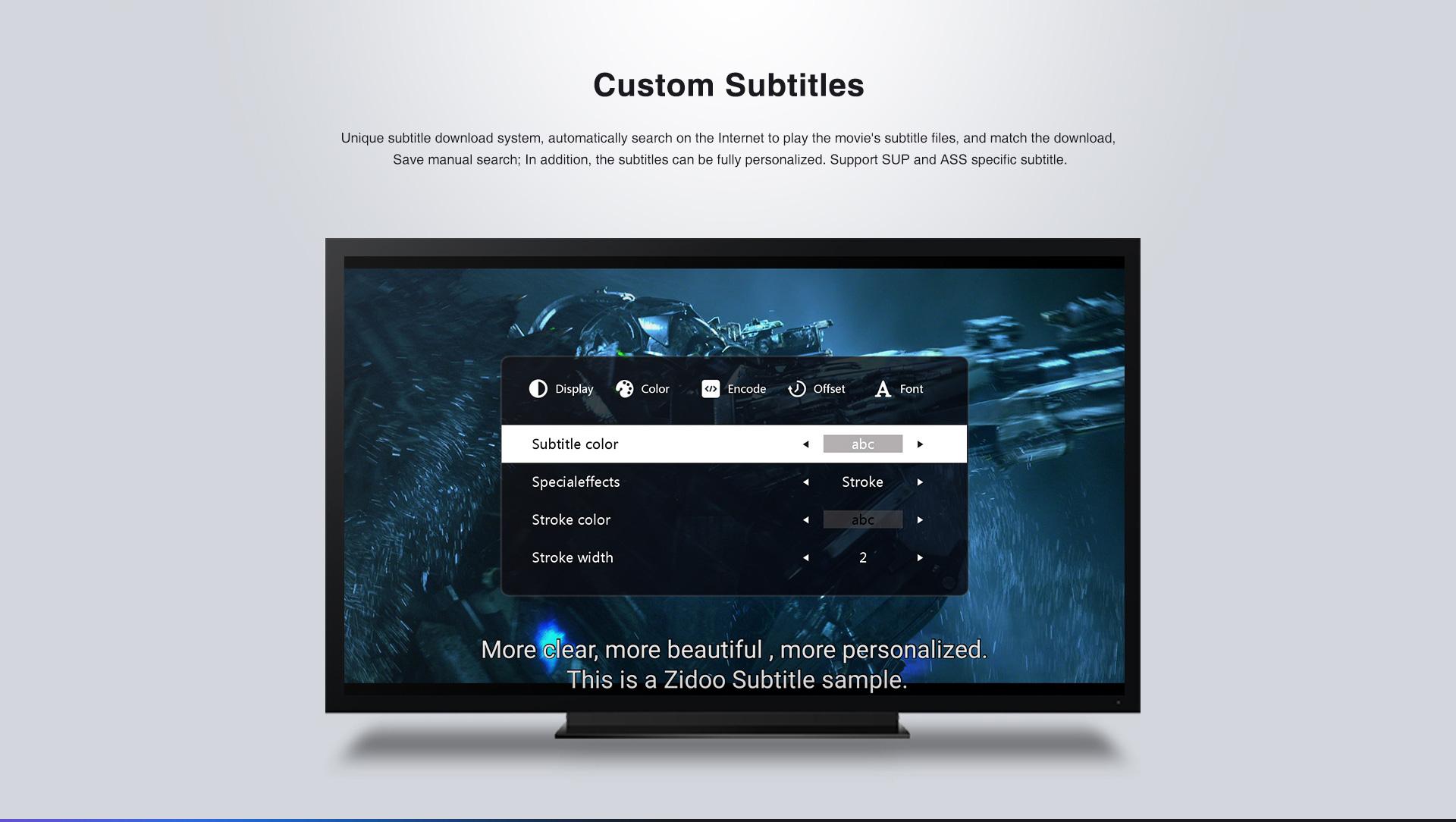The image size is (1456, 822).
Task: Click Stroke width value stepper
Action: click(862, 558)
